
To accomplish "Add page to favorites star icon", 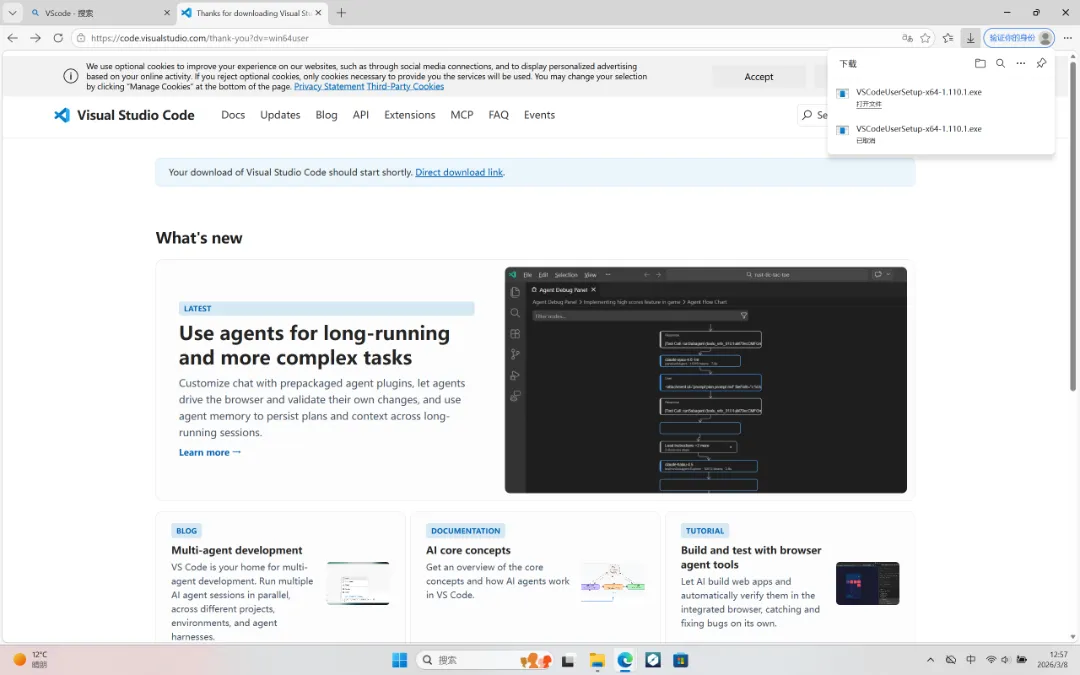I will click(926, 38).
